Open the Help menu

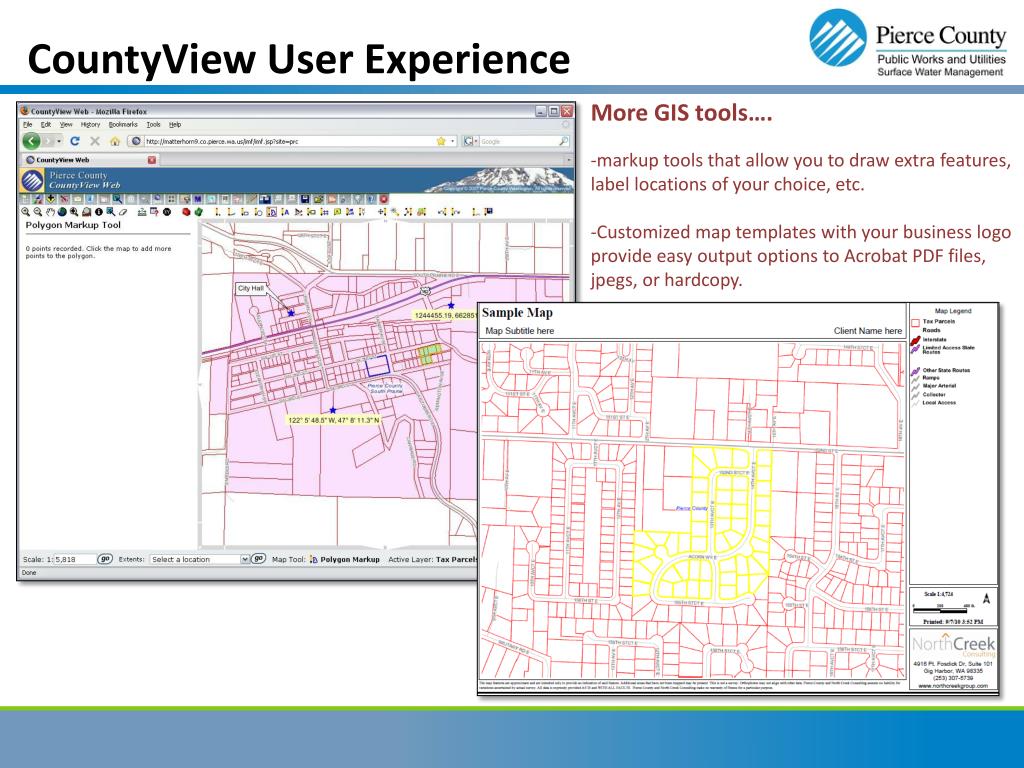click(x=175, y=124)
